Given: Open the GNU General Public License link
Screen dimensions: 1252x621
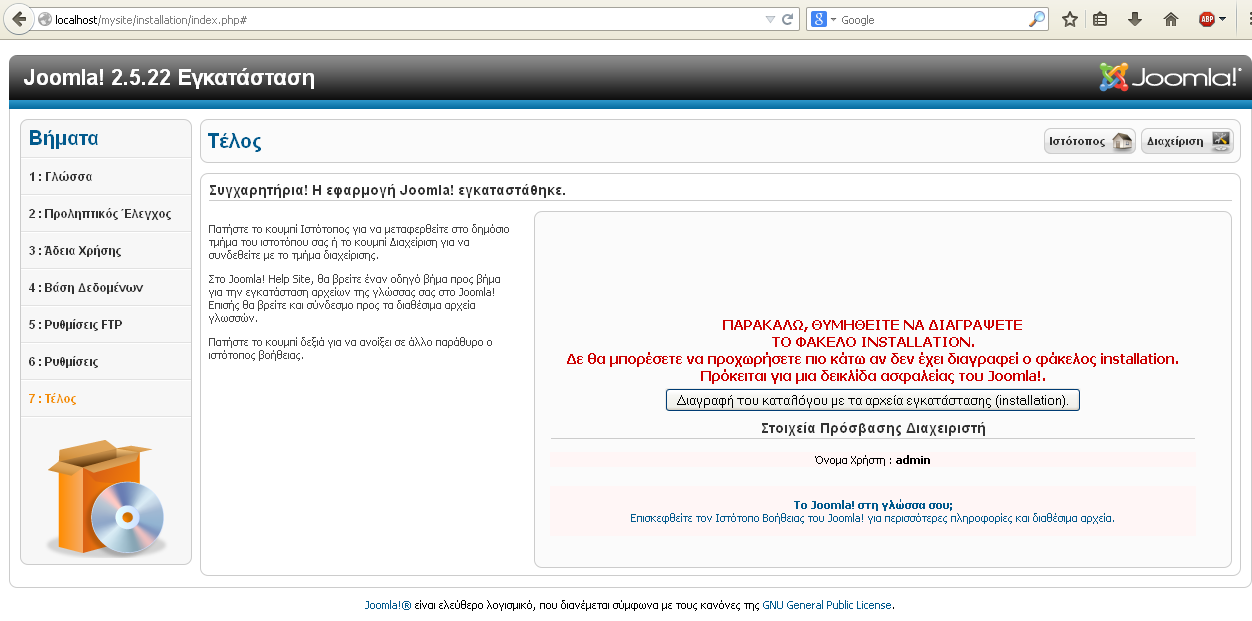Looking at the screenshot, I should (827, 605).
